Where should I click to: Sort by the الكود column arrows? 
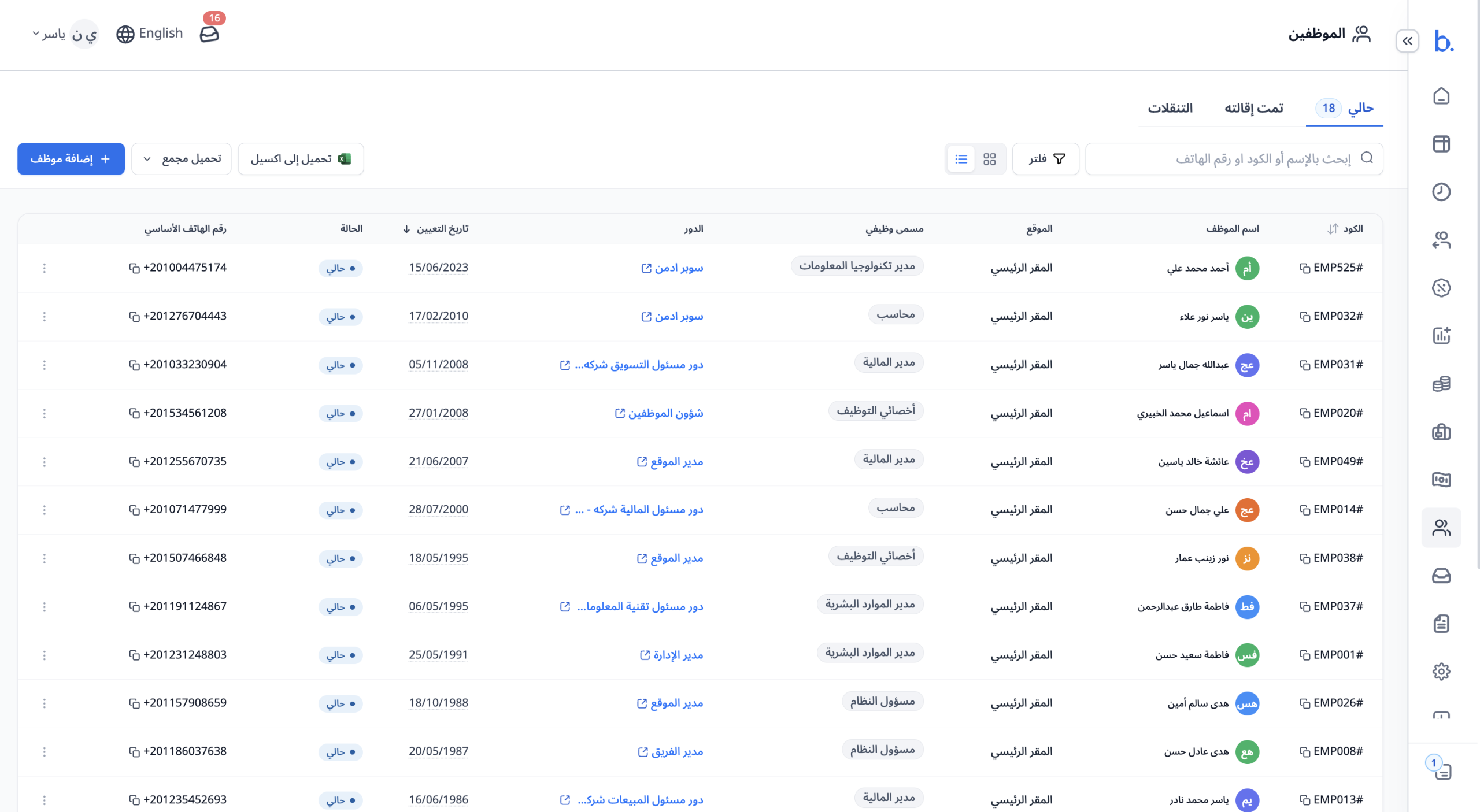pyautogui.click(x=1332, y=229)
